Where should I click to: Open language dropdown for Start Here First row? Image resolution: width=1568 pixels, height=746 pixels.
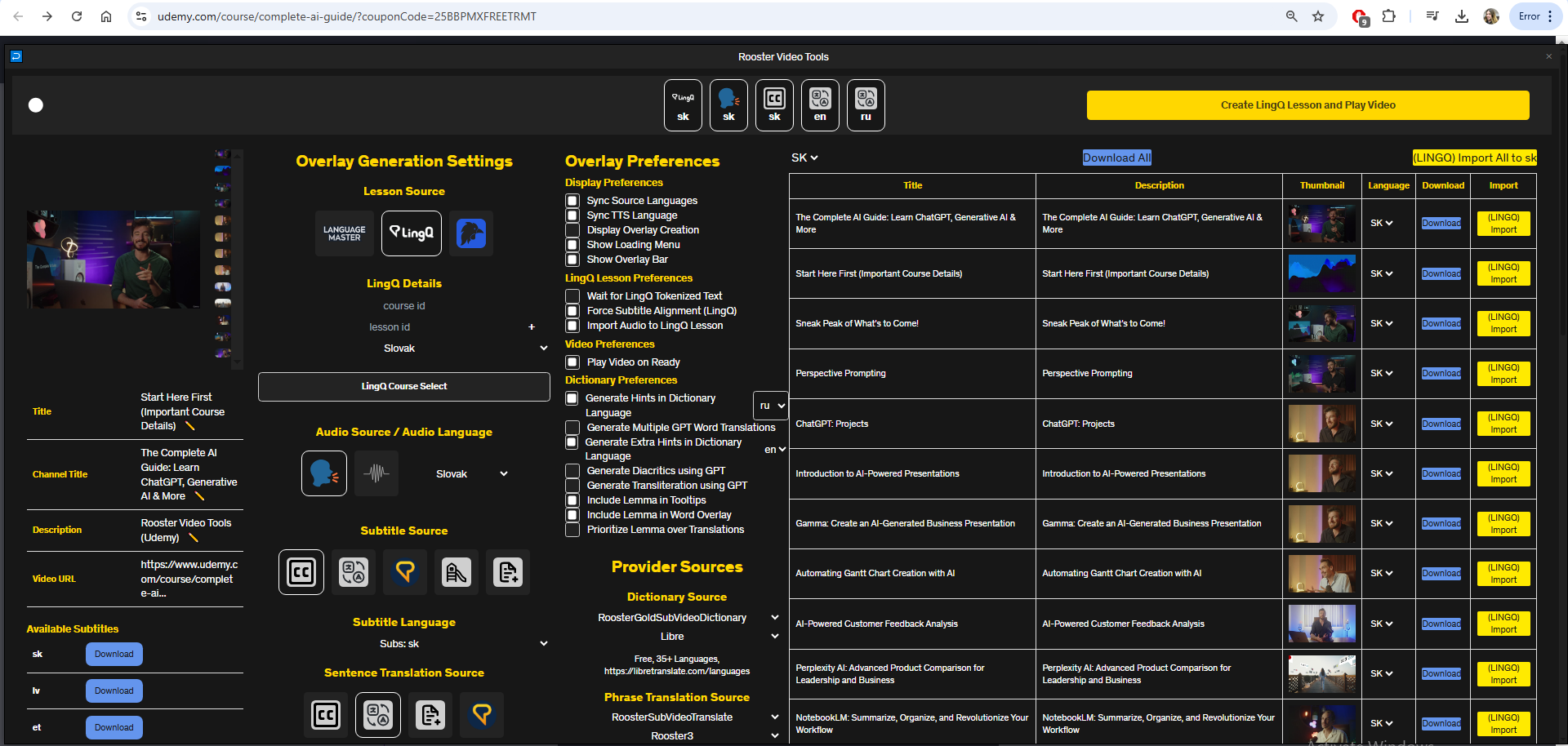[x=1382, y=274]
